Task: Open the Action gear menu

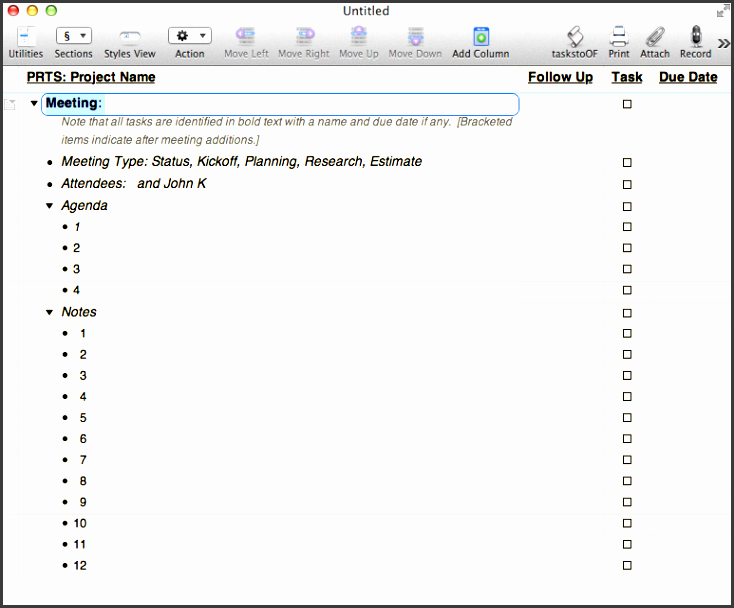Action: point(190,36)
